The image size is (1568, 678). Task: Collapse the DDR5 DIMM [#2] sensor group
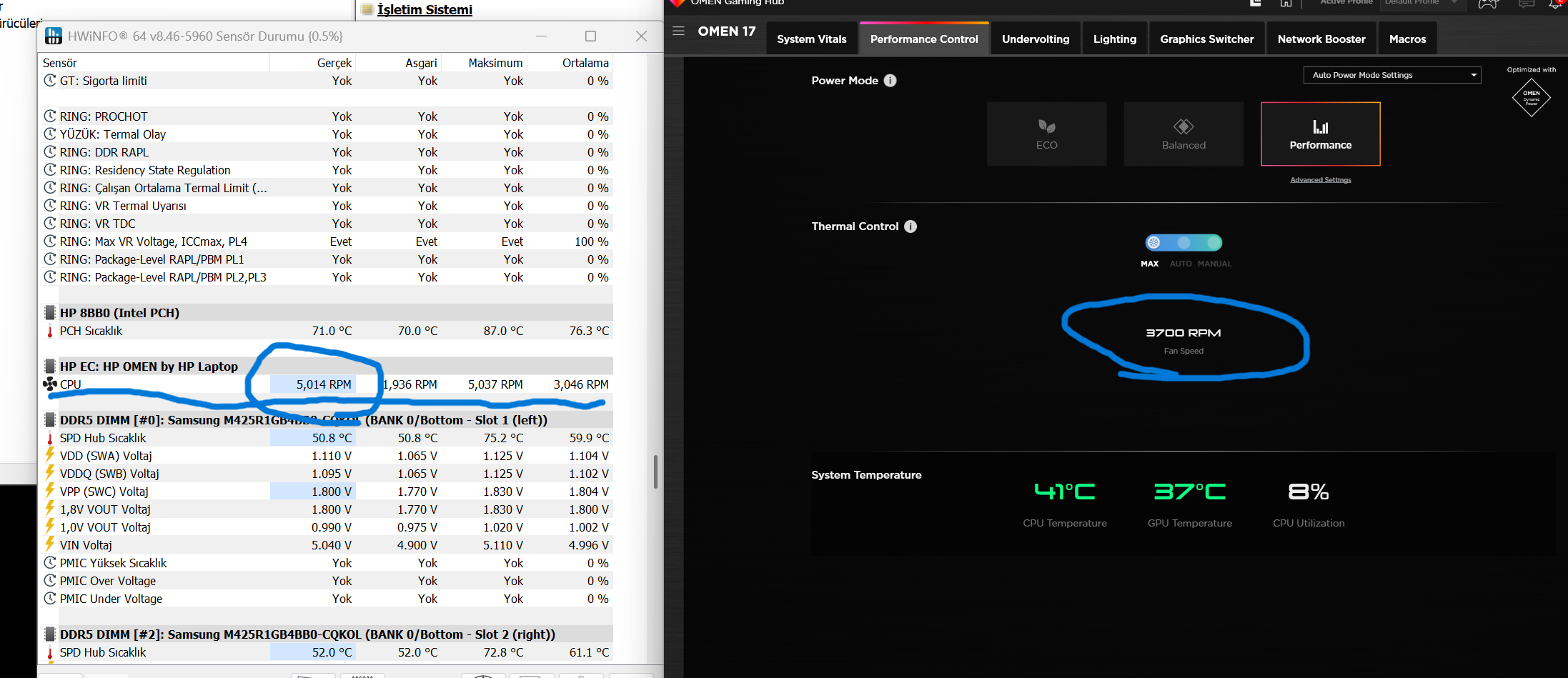[x=307, y=634]
